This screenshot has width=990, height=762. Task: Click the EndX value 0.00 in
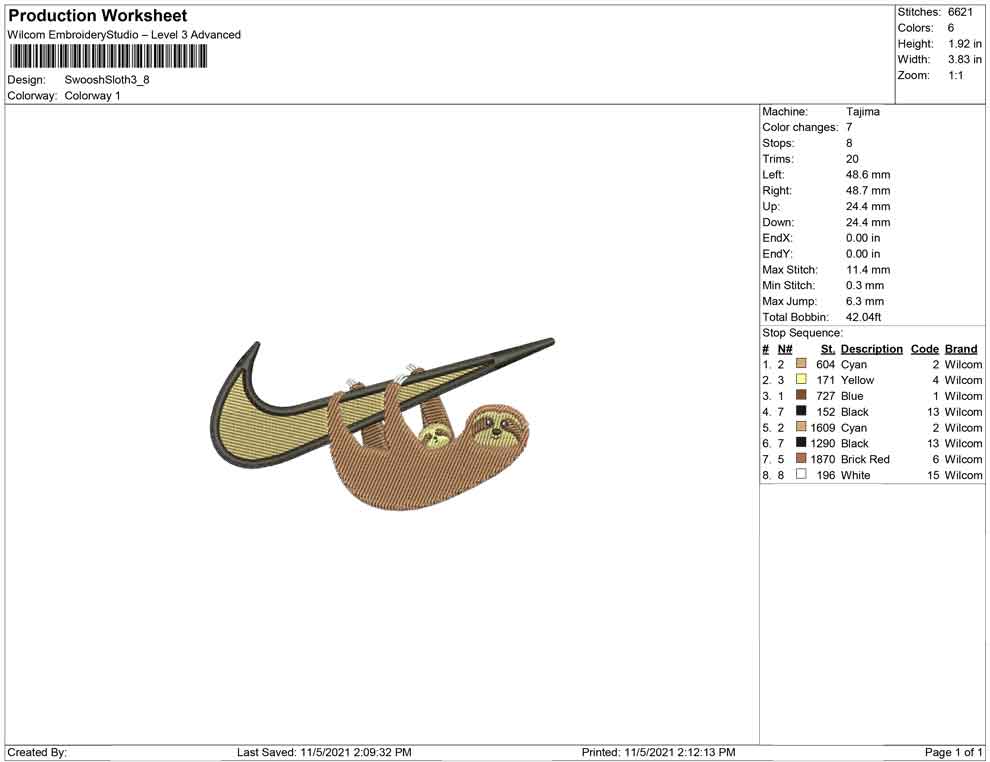coord(863,238)
